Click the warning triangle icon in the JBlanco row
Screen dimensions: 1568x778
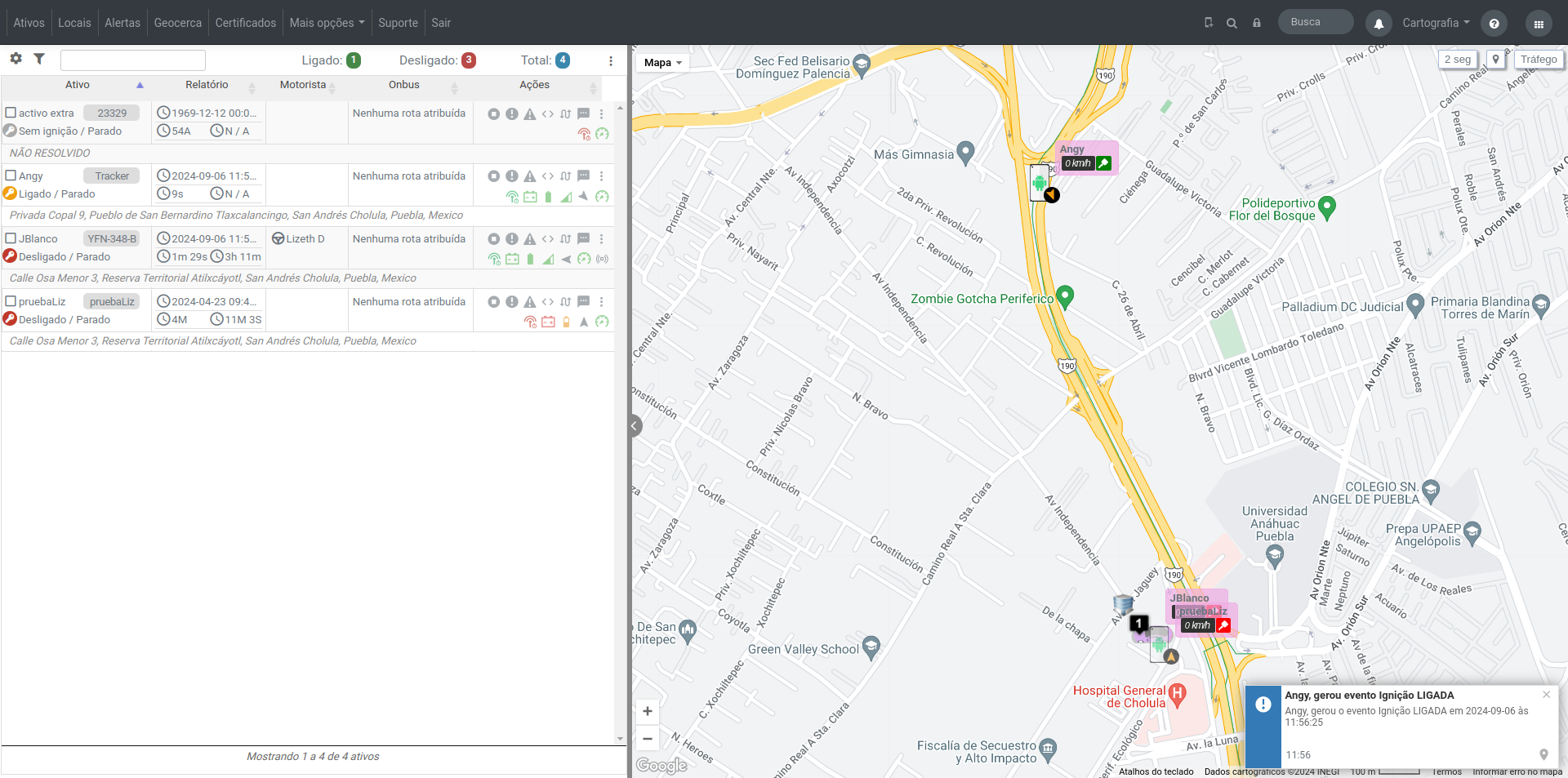tap(530, 239)
